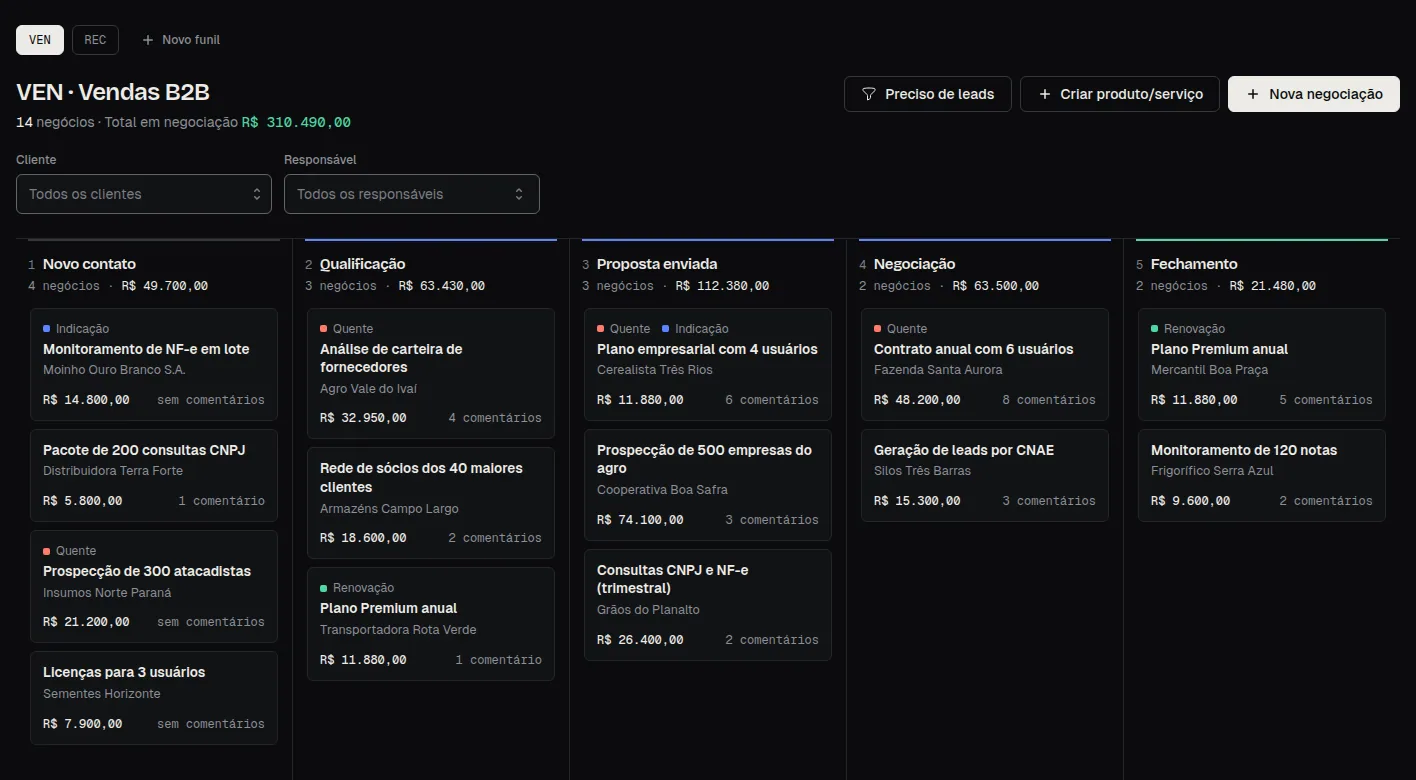Click the funnel icon in Preciso de leads
Image resolution: width=1416 pixels, height=780 pixels.
869,94
